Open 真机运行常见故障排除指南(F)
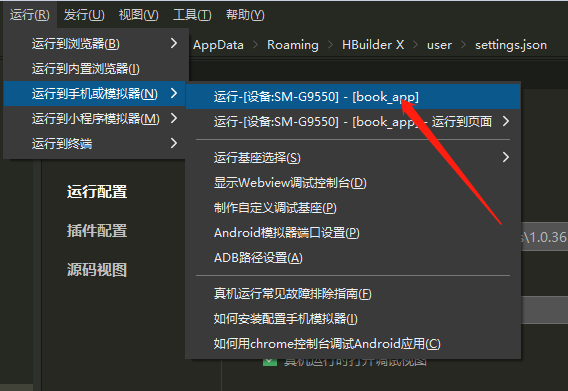The width and height of the screenshot is (568, 391). [x=353, y=294]
